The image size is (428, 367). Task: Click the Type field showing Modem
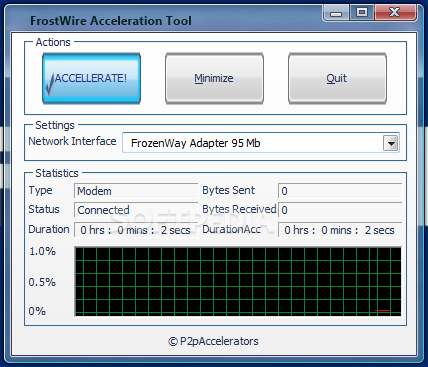[x=136, y=191]
